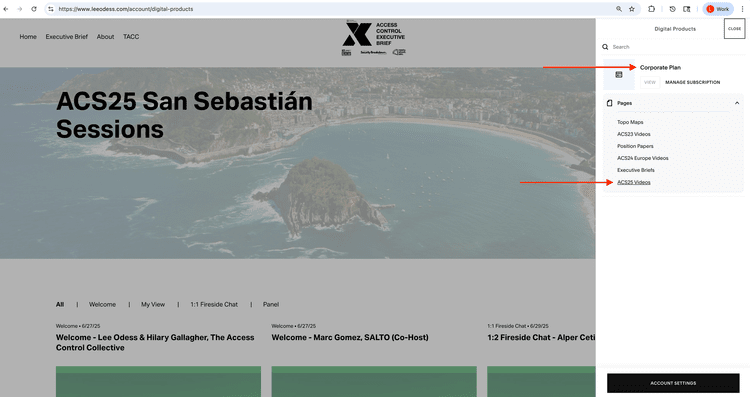Screen dimensions: 750x397
Task: Bookmark page with star icon
Action: (632, 9)
